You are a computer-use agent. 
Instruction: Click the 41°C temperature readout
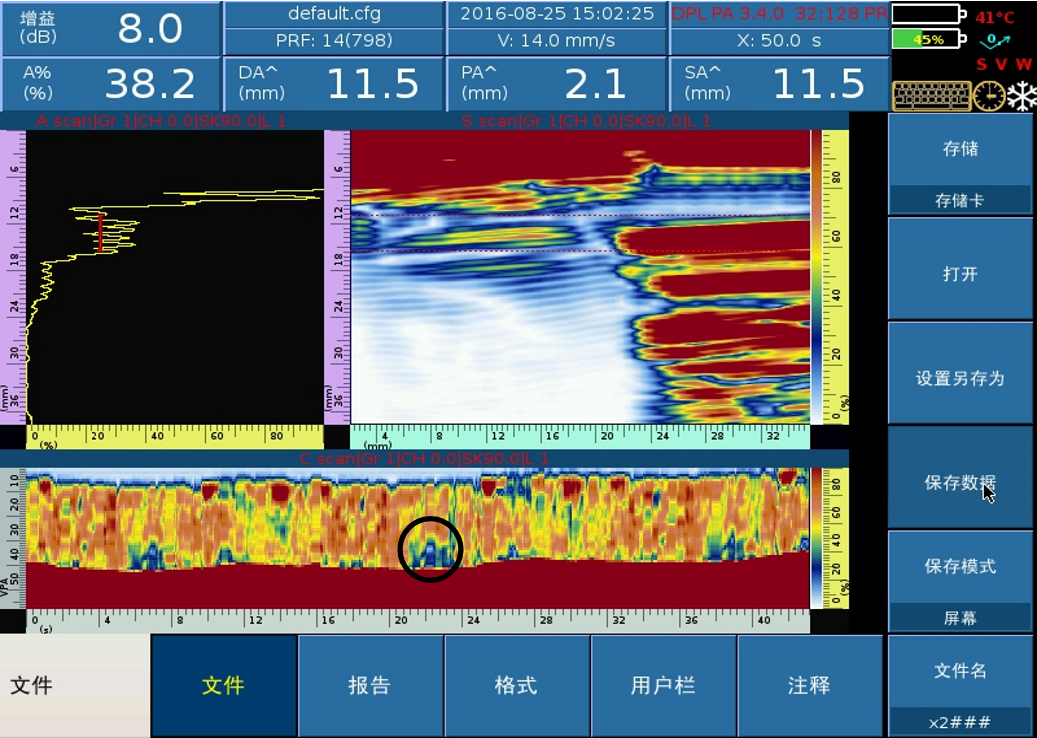[x=995, y=17]
